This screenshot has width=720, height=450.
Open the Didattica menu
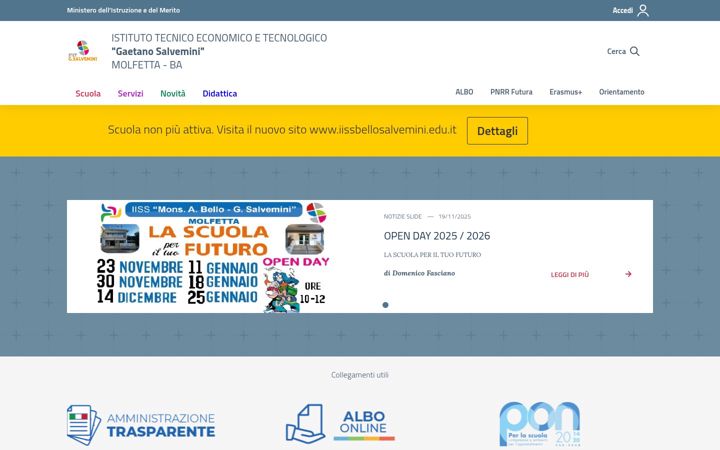pyautogui.click(x=219, y=94)
